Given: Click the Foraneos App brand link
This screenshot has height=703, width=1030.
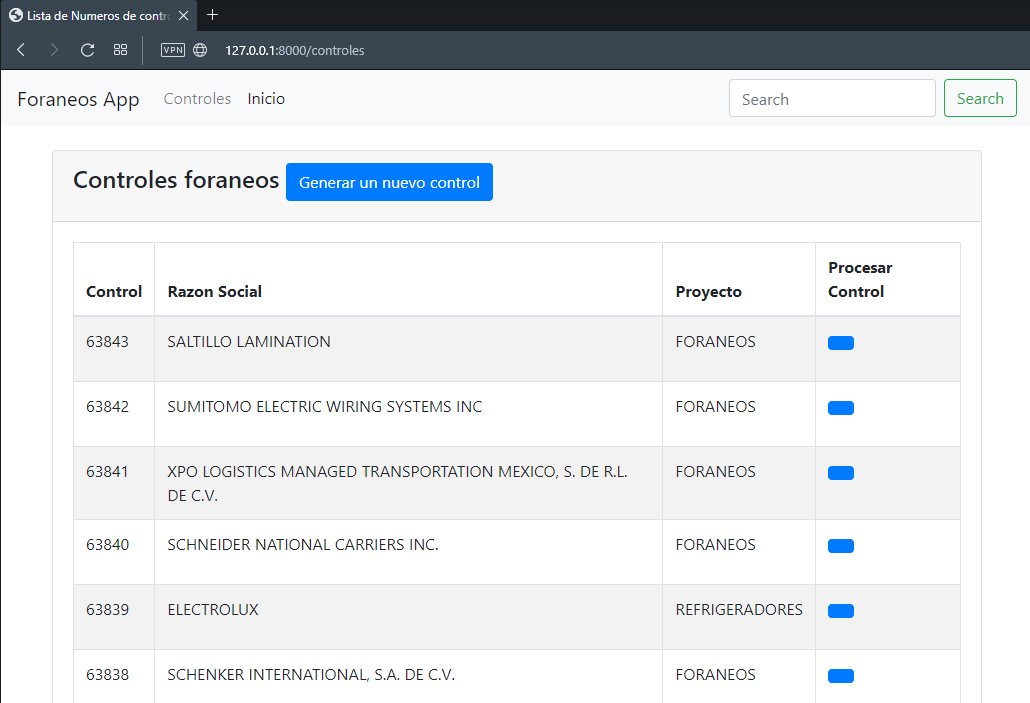Looking at the screenshot, I should 78,99.
